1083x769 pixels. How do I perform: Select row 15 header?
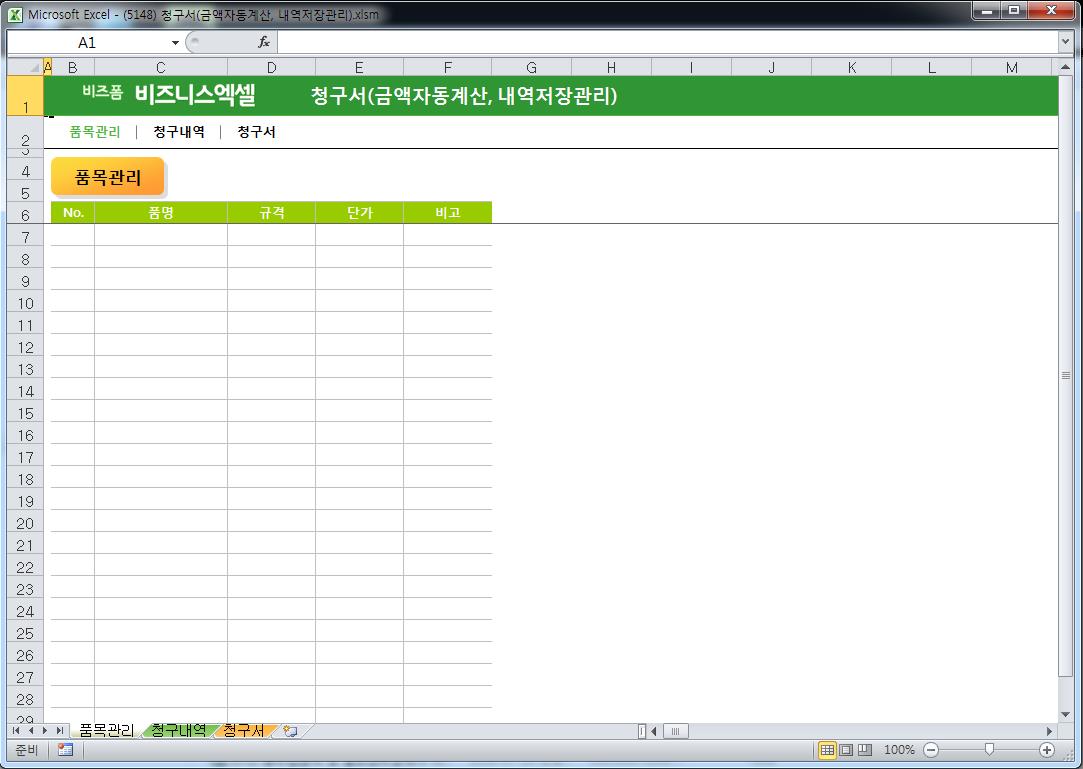(x=26, y=413)
